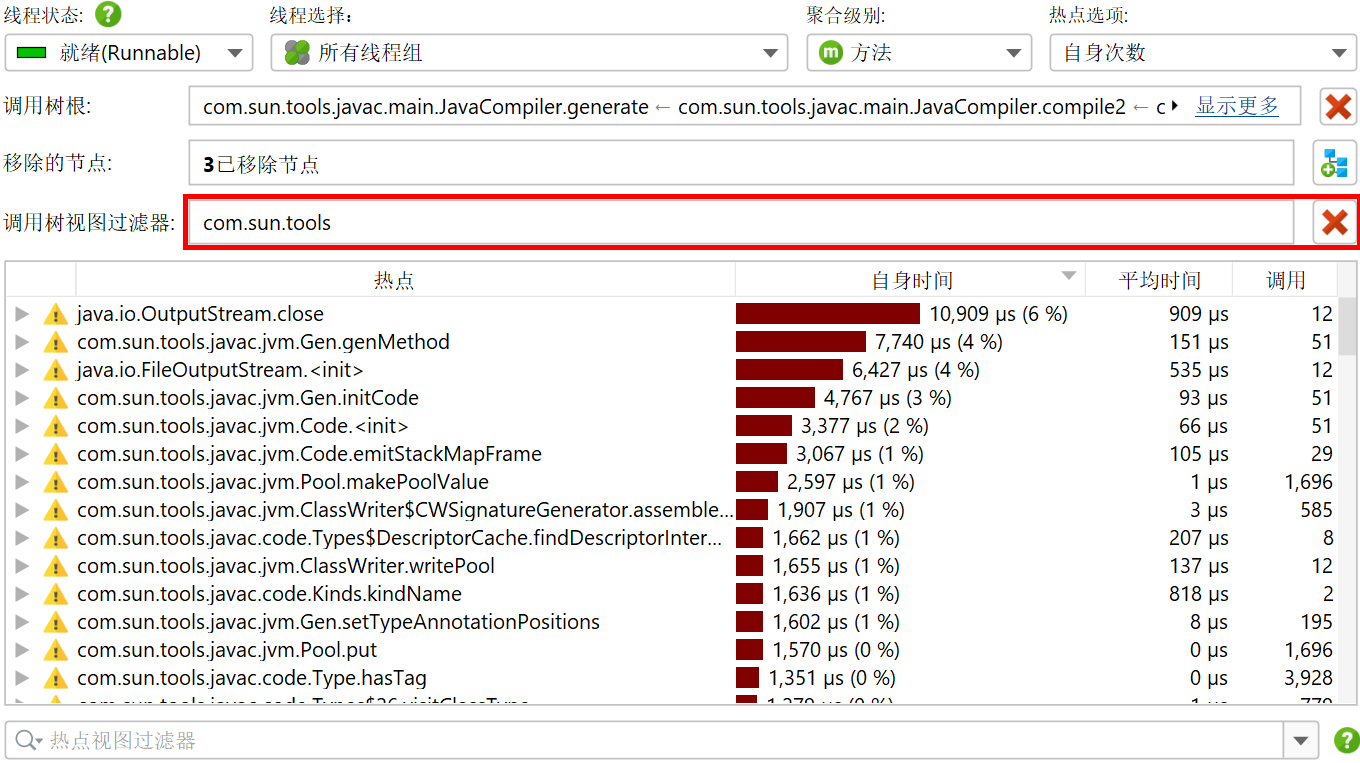Open the hot spot options dropdown 自身次数

tap(1203, 53)
